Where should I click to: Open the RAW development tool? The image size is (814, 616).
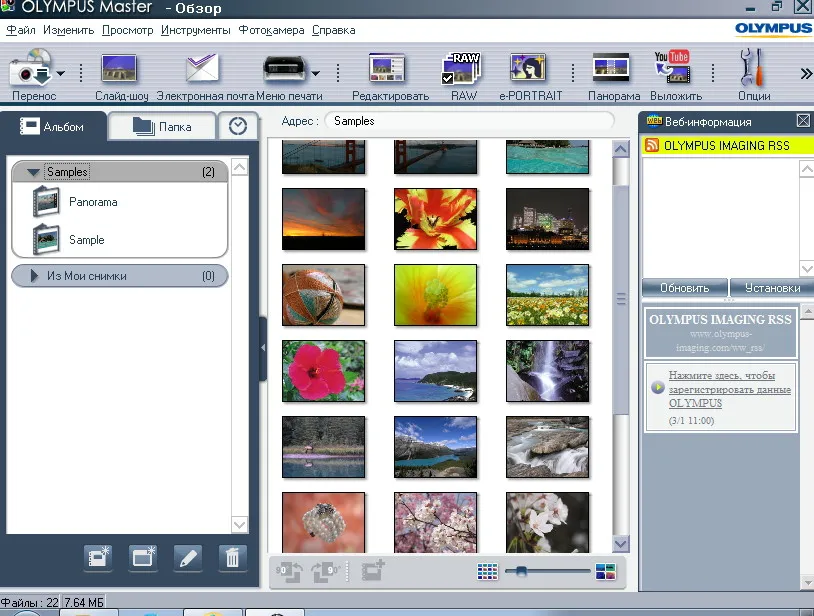[461, 68]
